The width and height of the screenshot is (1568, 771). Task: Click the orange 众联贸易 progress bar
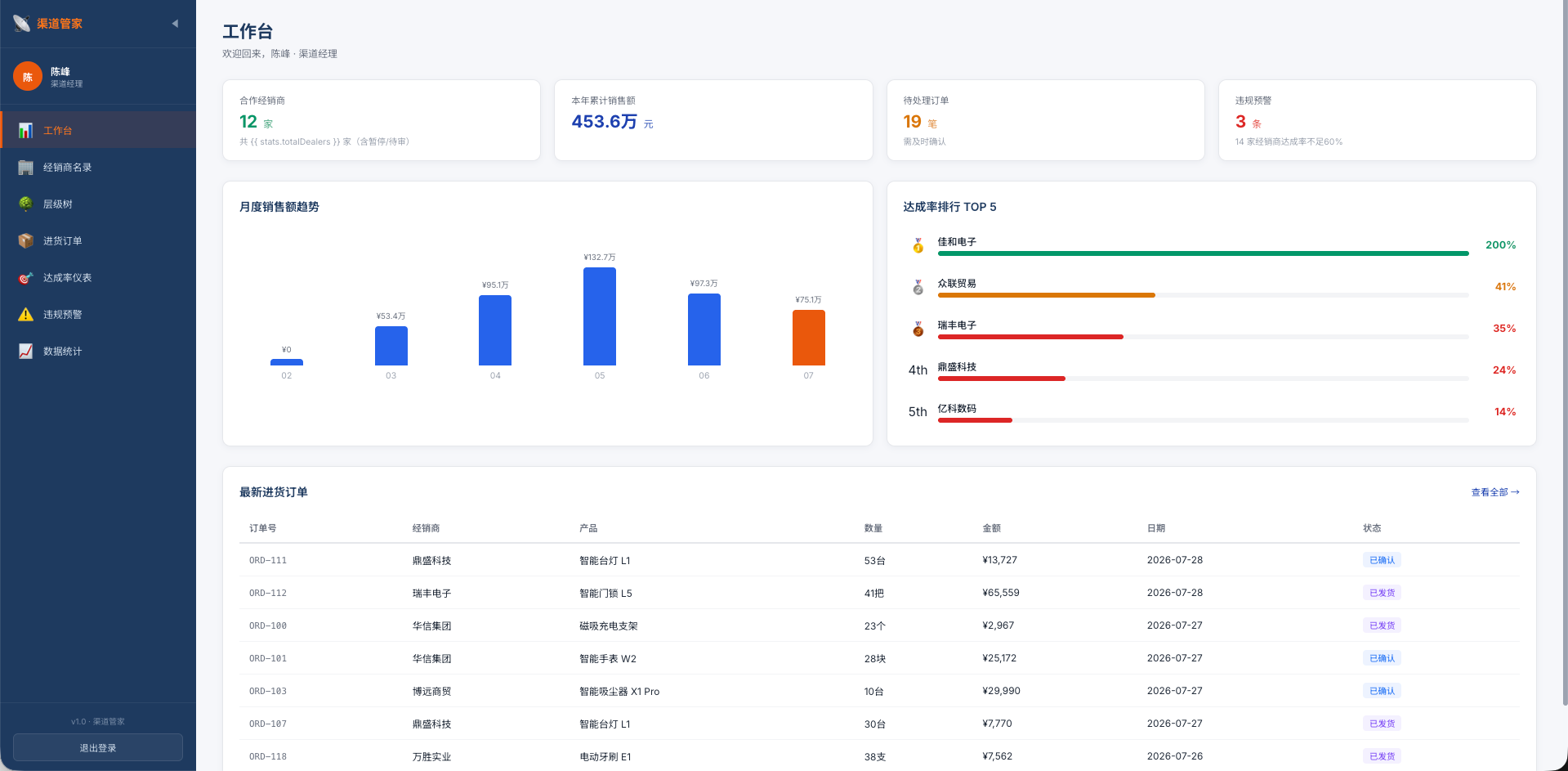1047,295
